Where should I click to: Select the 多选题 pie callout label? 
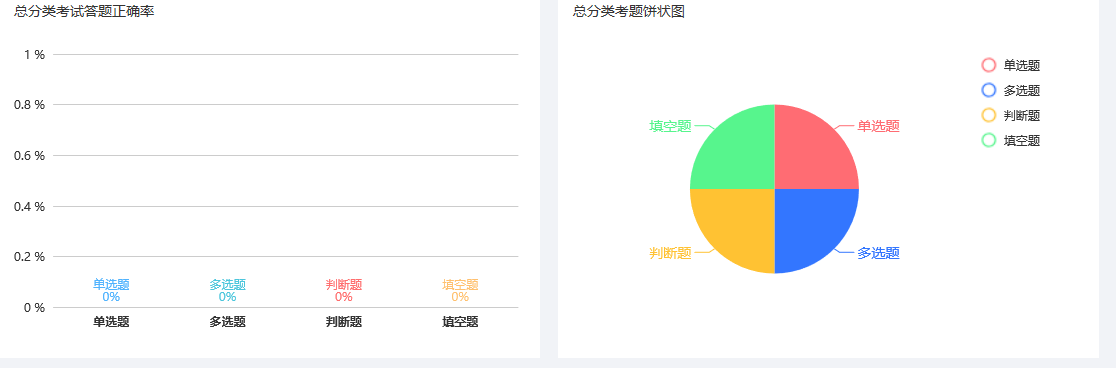(x=878, y=253)
